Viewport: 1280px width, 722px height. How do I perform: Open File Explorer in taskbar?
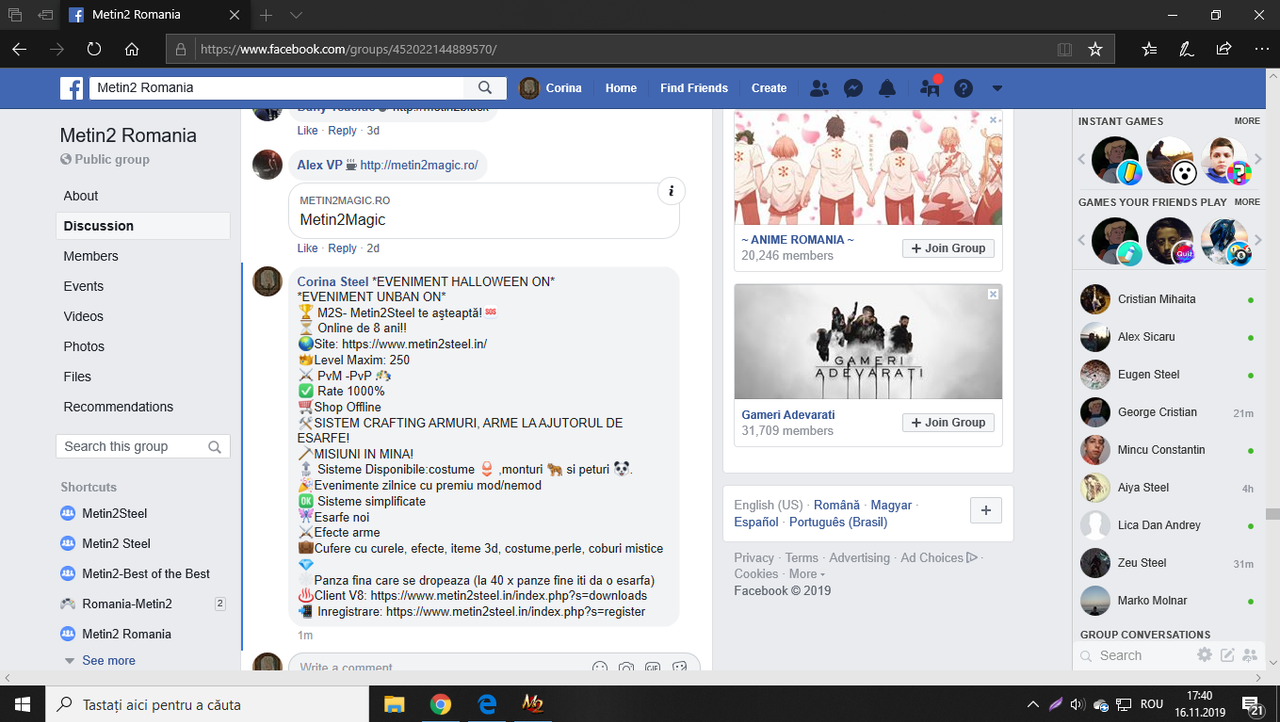(393, 704)
